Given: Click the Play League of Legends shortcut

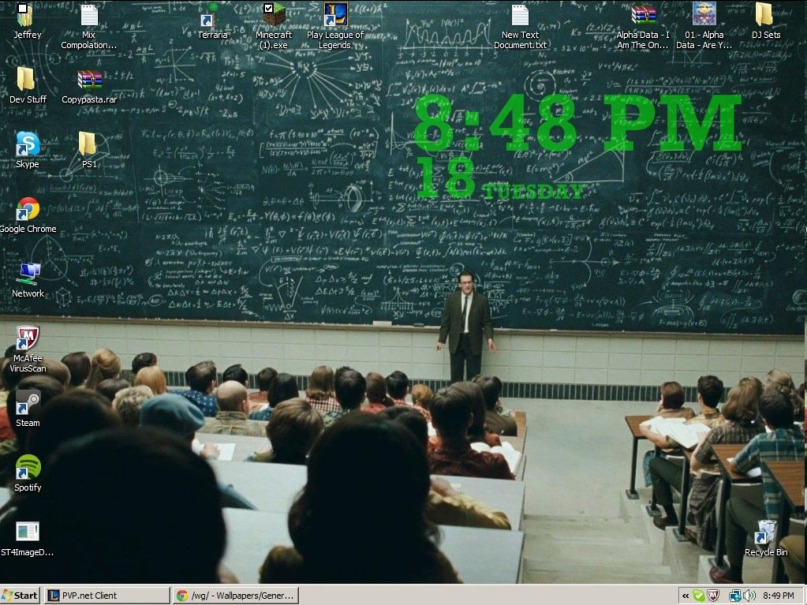Looking at the screenshot, I should click(x=335, y=26).
